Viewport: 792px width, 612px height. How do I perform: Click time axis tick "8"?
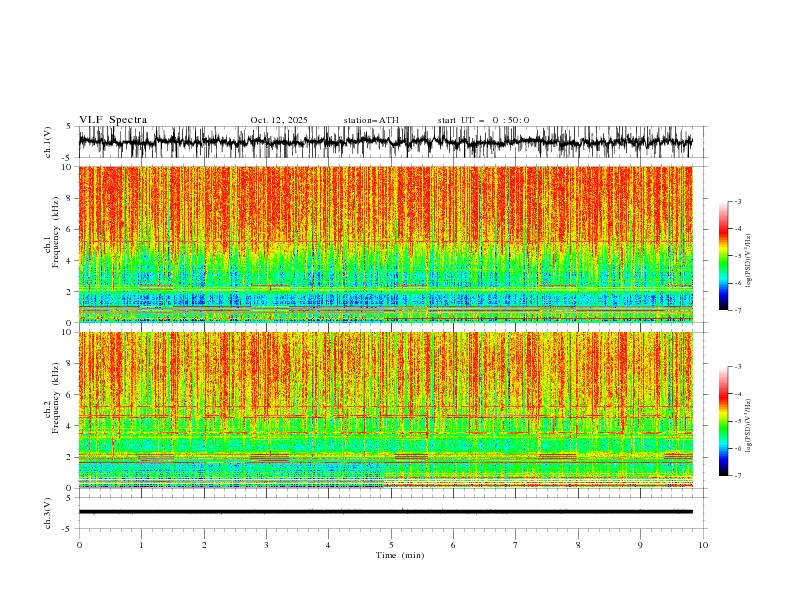click(578, 545)
